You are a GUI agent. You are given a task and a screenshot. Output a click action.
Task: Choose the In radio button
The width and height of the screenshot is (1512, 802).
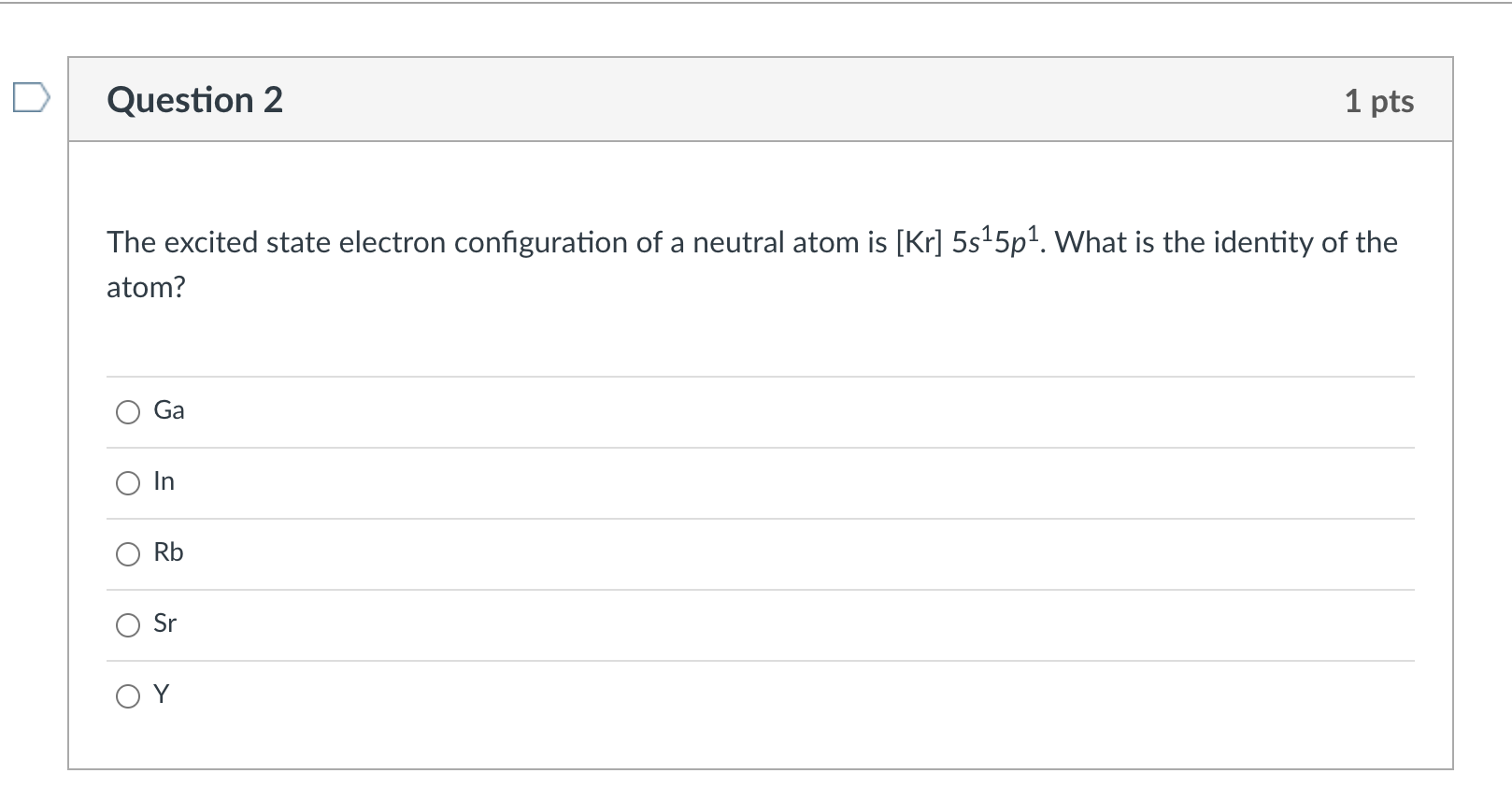click(128, 483)
